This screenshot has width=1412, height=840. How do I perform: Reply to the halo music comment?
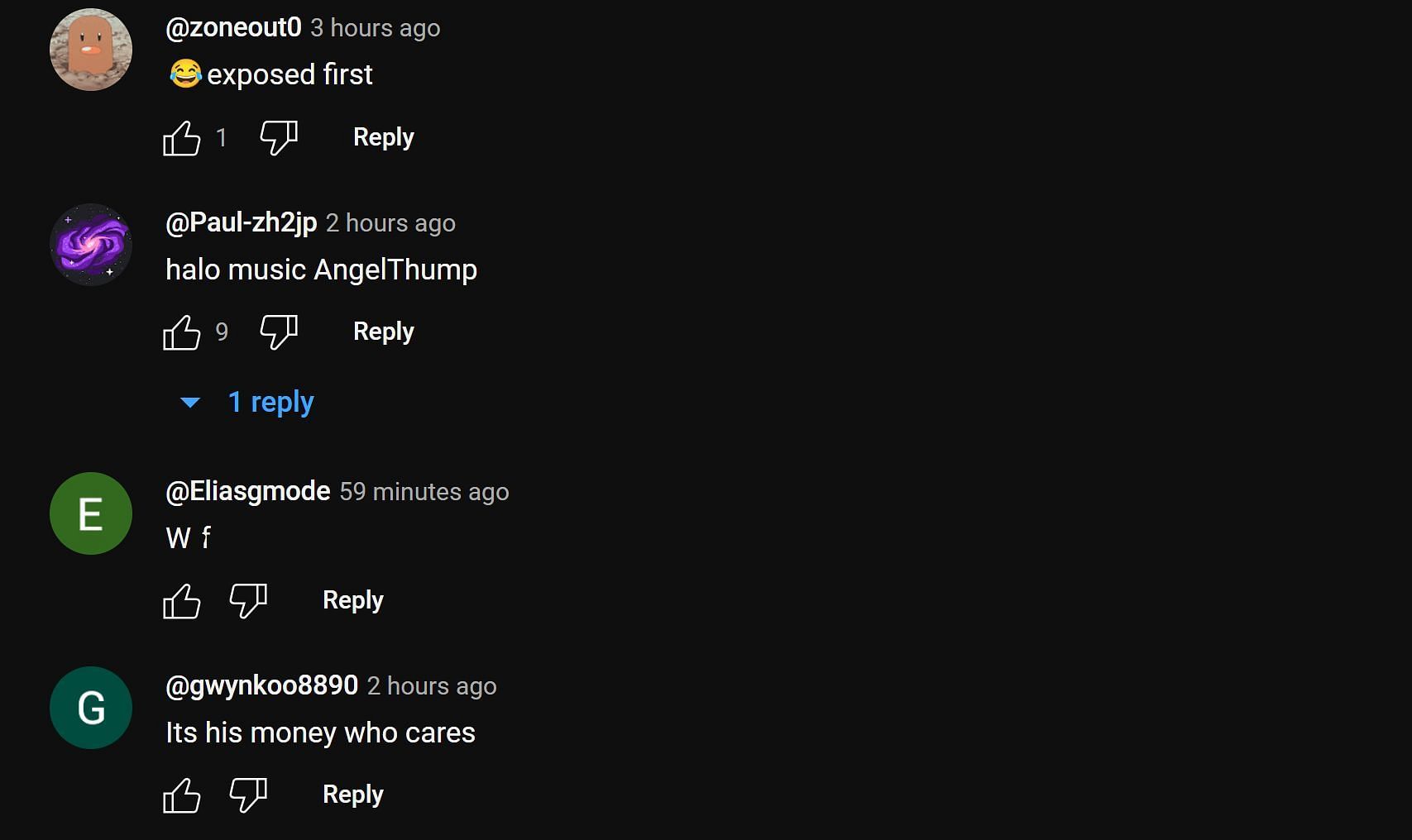click(383, 332)
